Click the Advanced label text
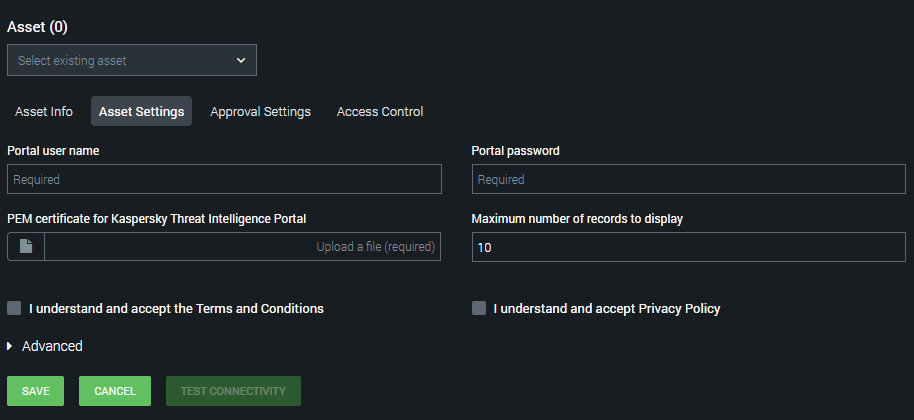 pos(52,346)
